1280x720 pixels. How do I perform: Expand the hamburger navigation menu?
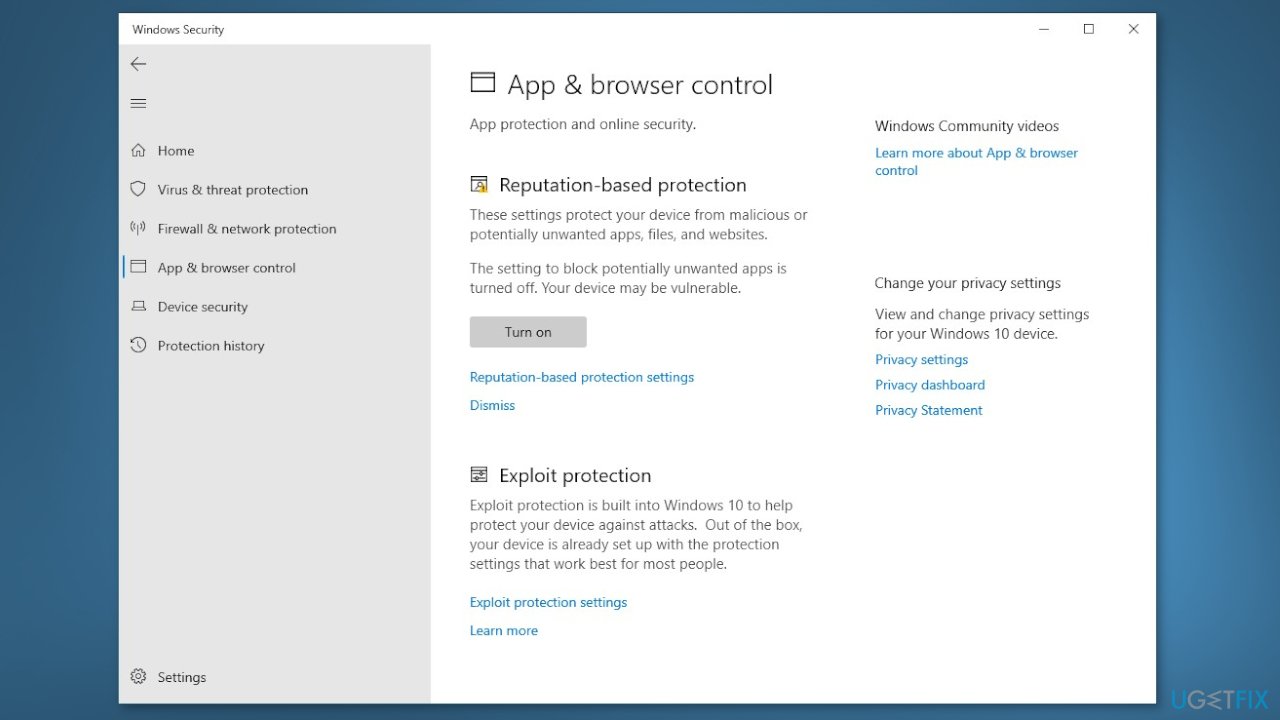pyautogui.click(x=138, y=103)
